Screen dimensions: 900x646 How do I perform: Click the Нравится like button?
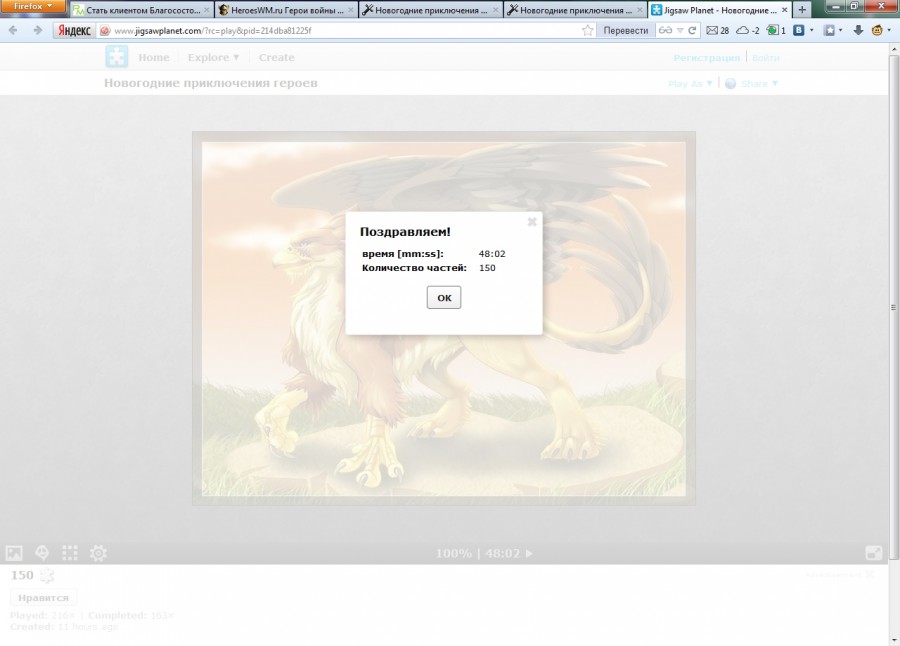(43, 597)
